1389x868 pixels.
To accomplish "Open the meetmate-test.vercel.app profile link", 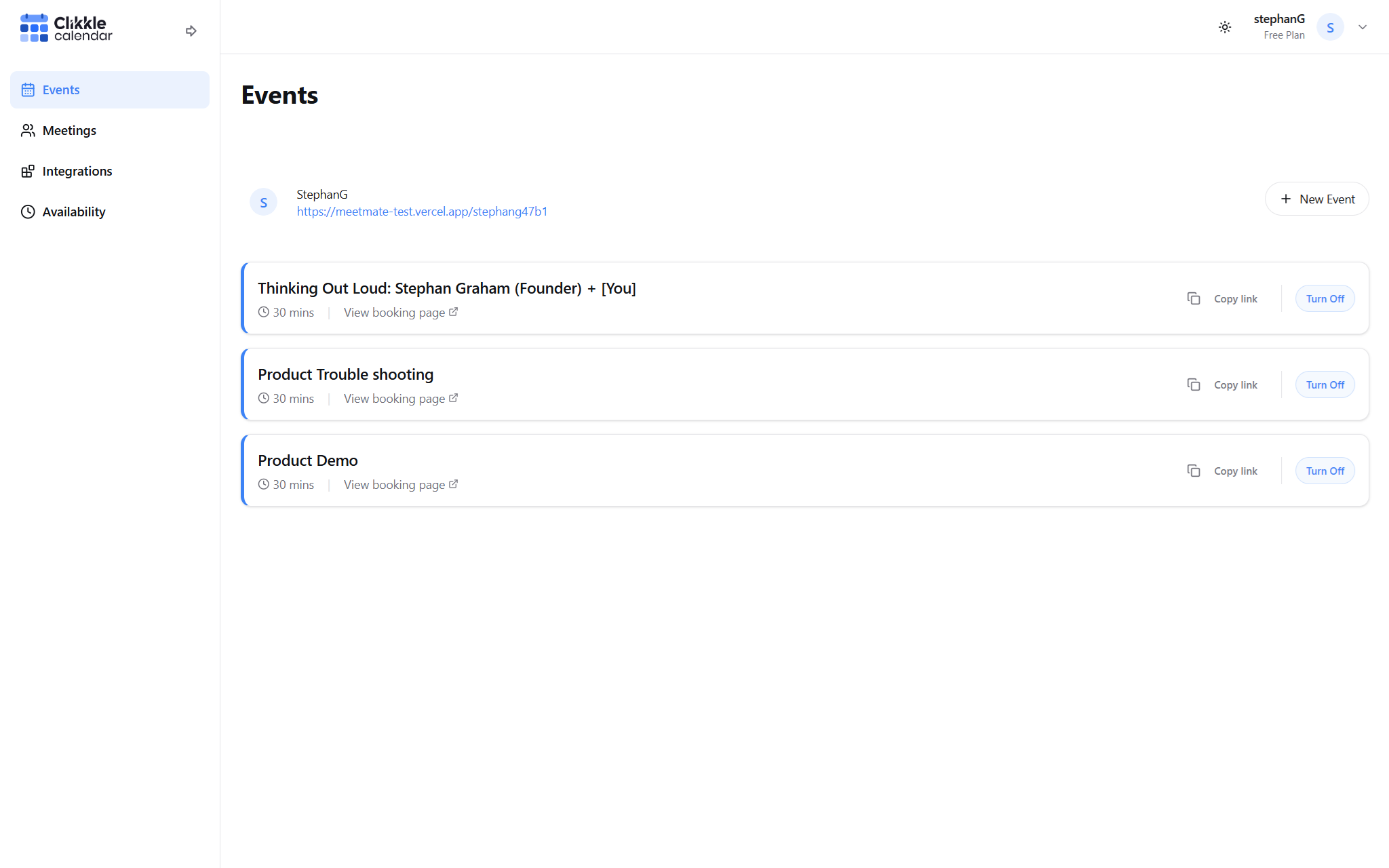I will pyautogui.click(x=422, y=212).
